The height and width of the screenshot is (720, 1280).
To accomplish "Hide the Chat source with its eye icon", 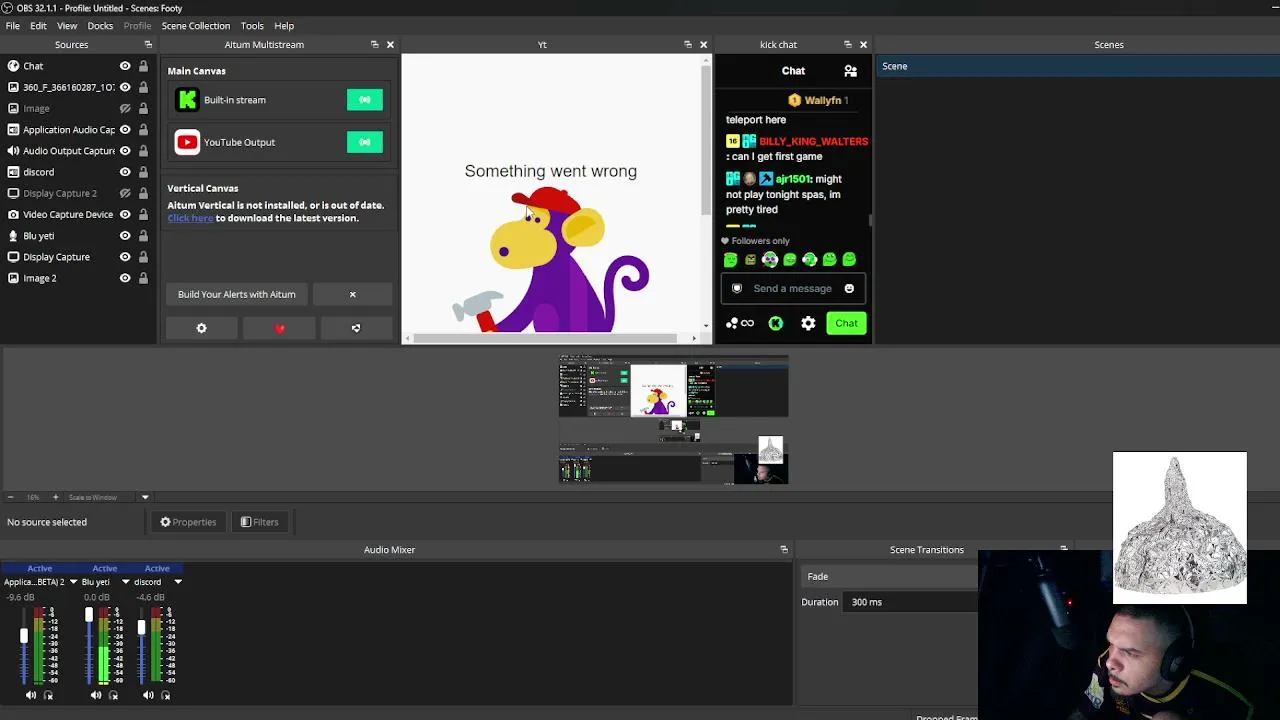I will tap(125, 66).
